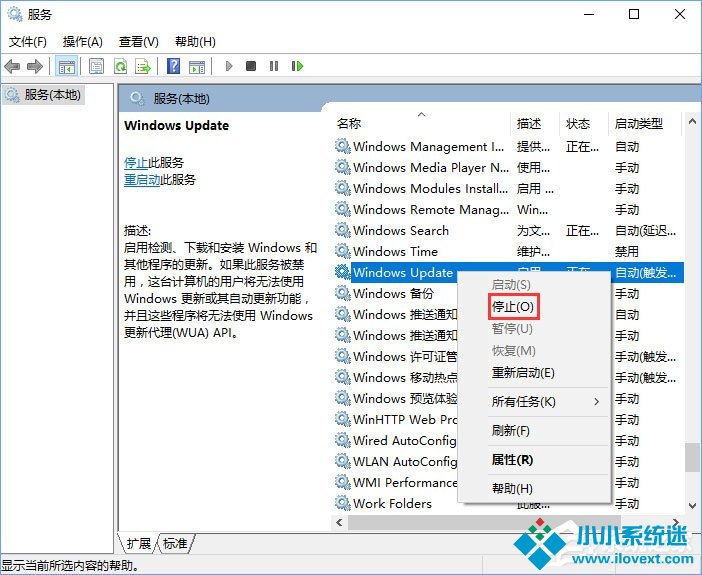Open the 查看(V) menu
Screen dimensions: 702x575
coord(139,42)
